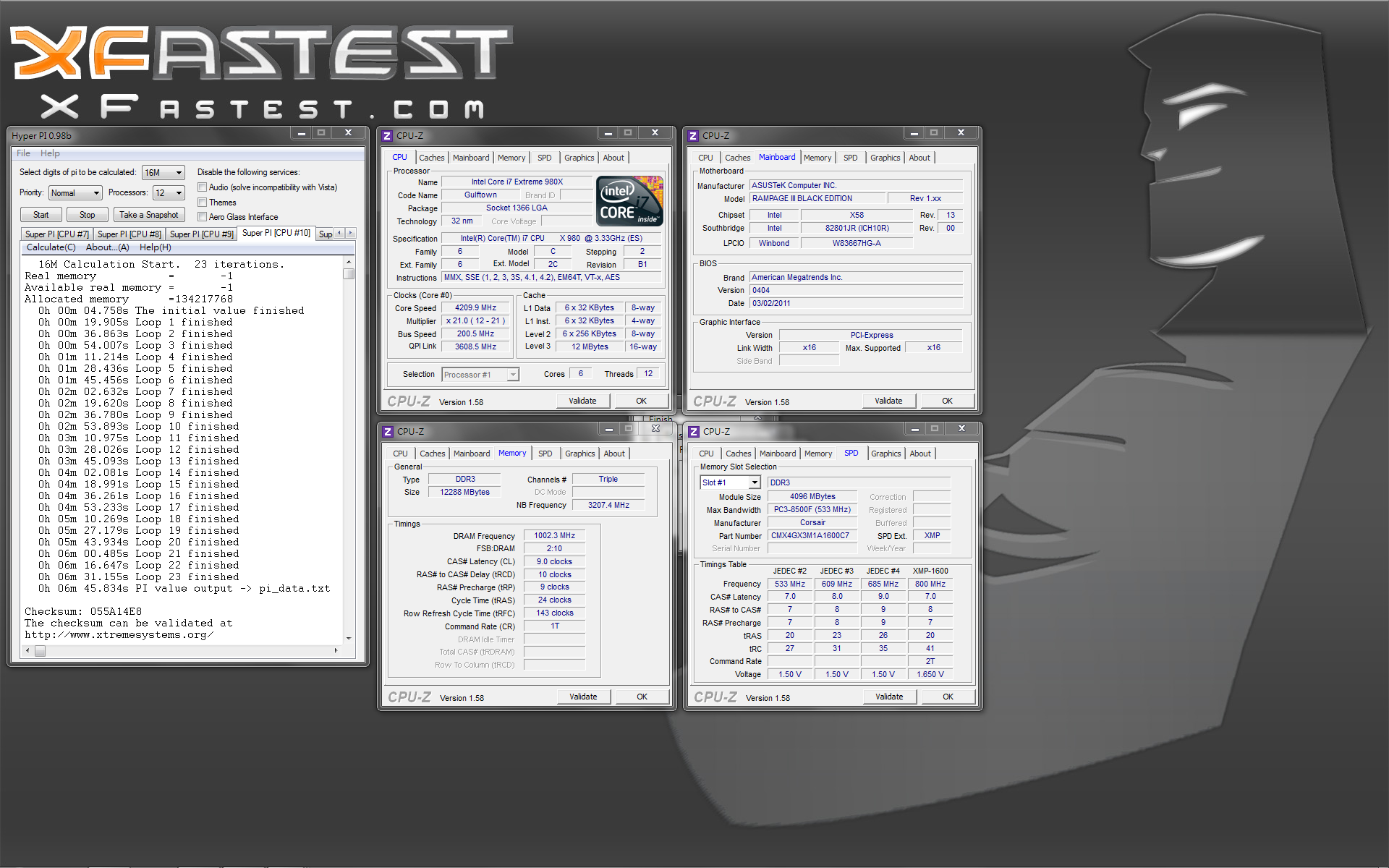Open About tab in Mainboard window
This screenshot has width=1389, height=868.
coord(919,158)
